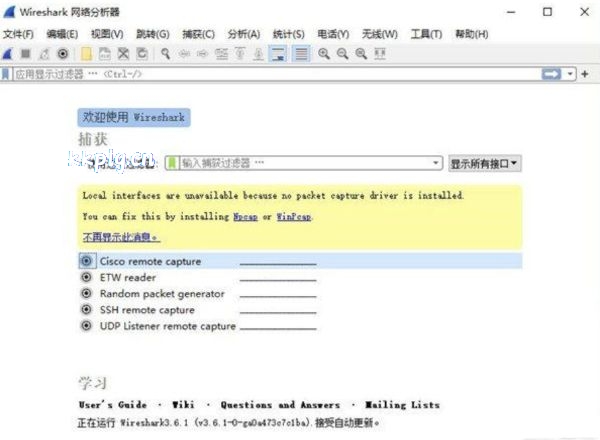Apply display filter with the arrow button
The height and width of the screenshot is (440, 600).
tap(551, 74)
